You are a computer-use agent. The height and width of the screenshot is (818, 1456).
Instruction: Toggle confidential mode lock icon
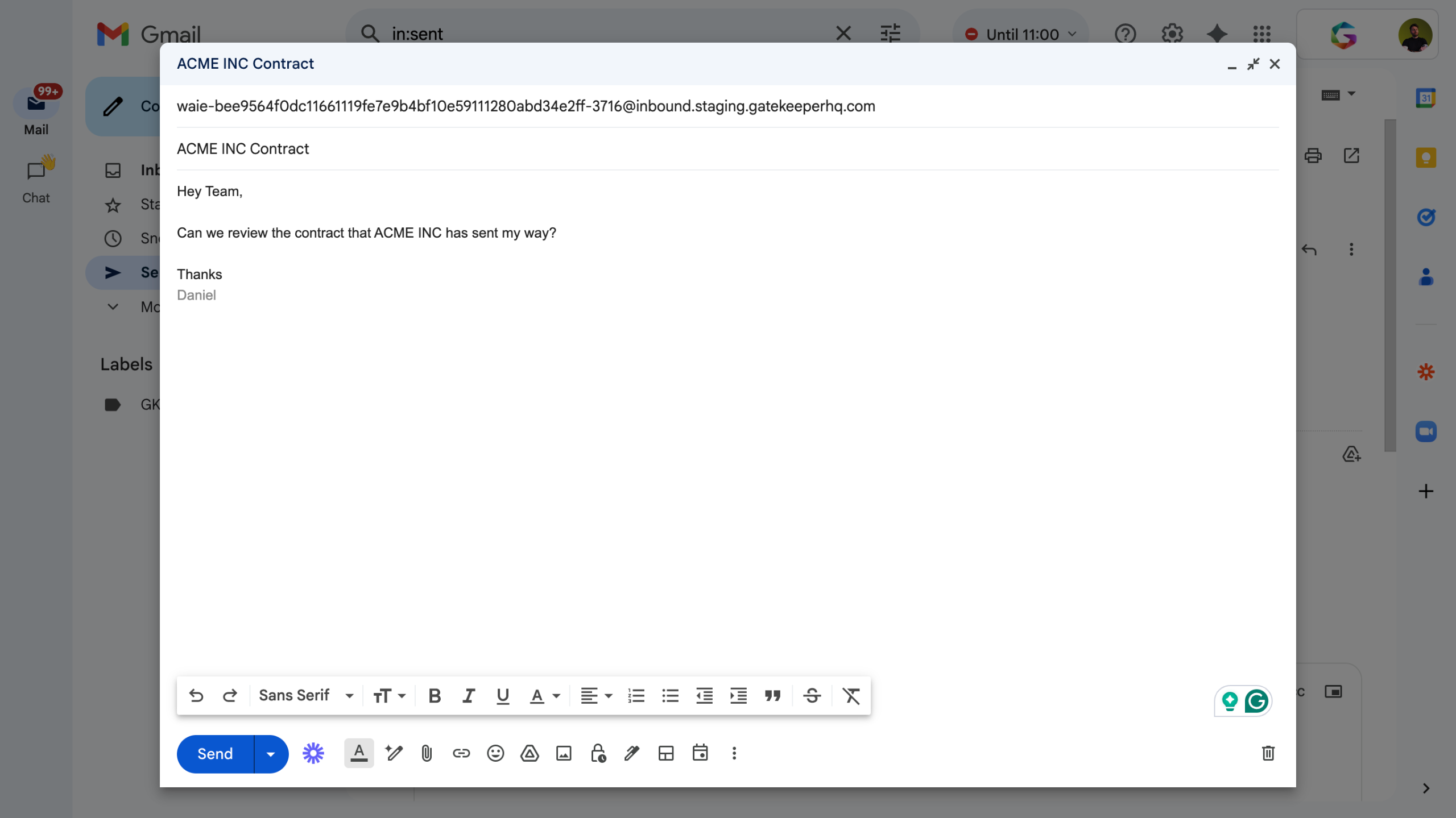click(598, 754)
